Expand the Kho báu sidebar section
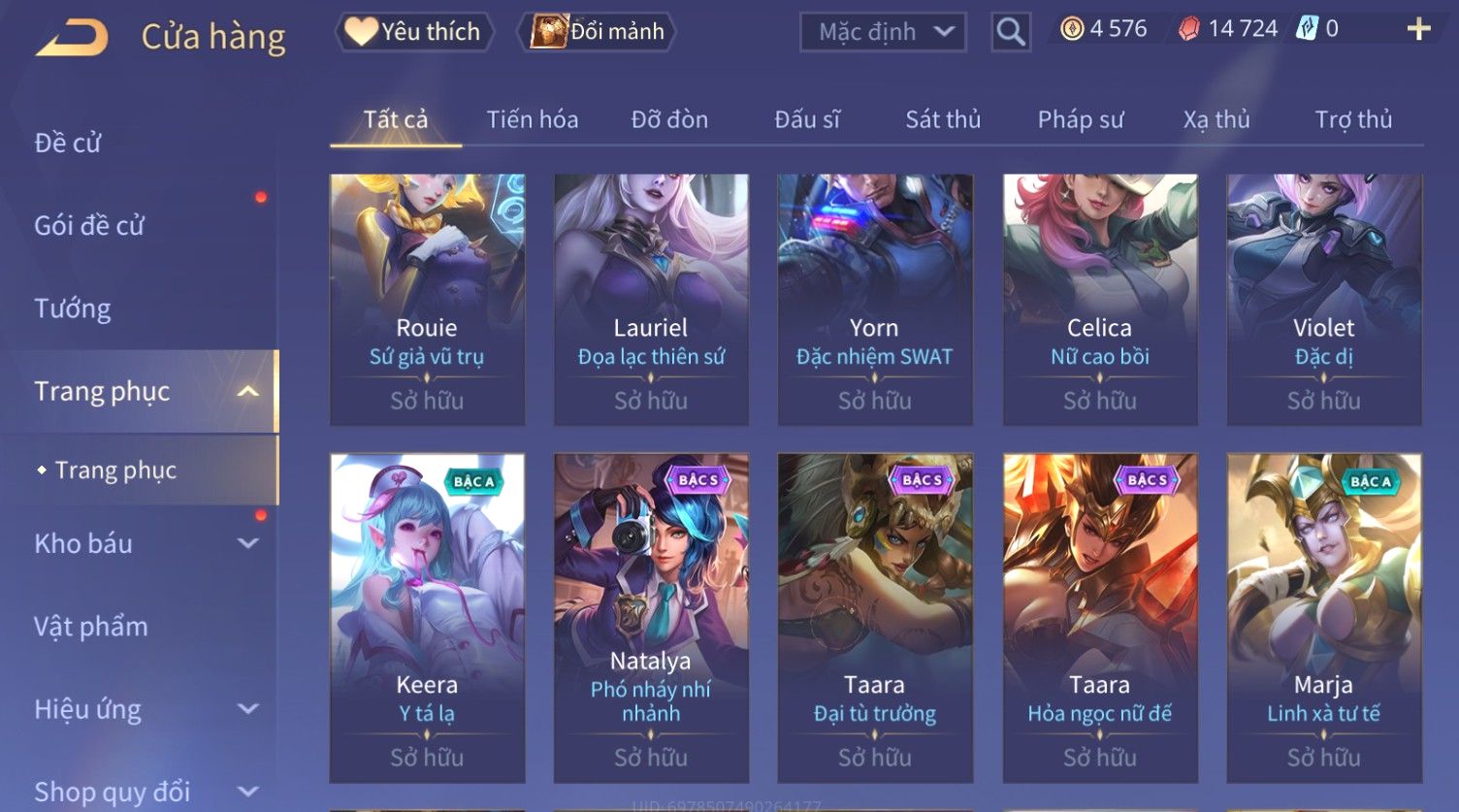The width and height of the screenshot is (1459, 812). [x=248, y=543]
